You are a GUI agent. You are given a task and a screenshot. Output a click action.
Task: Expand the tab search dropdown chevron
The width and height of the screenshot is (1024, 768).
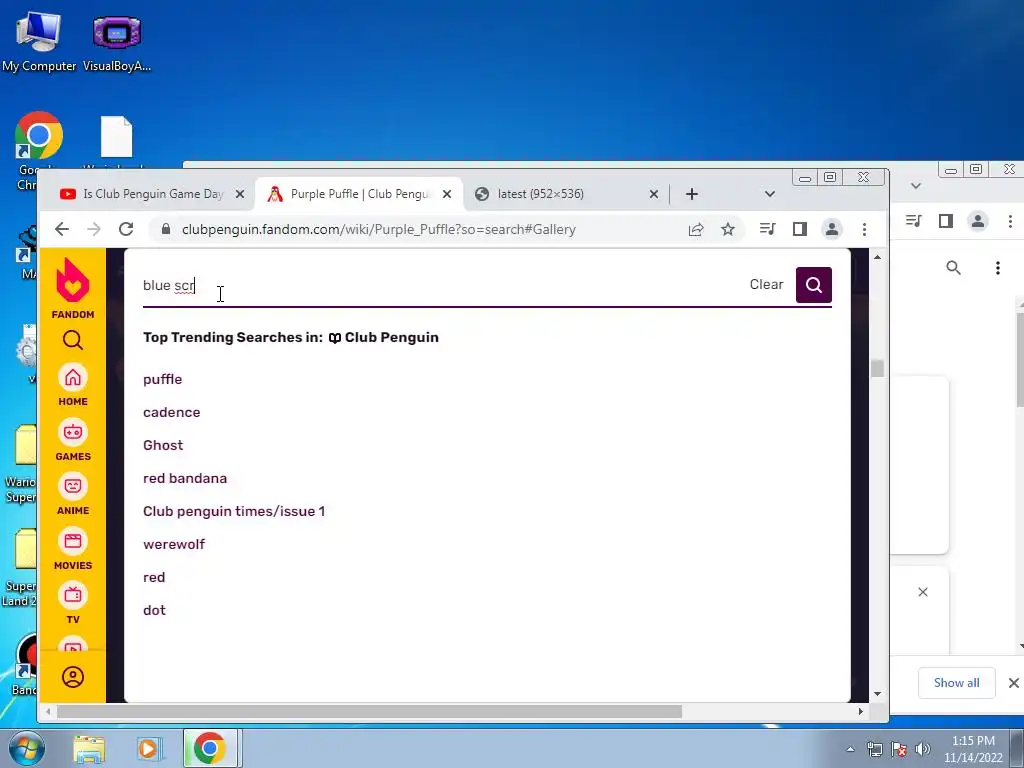pos(770,194)
